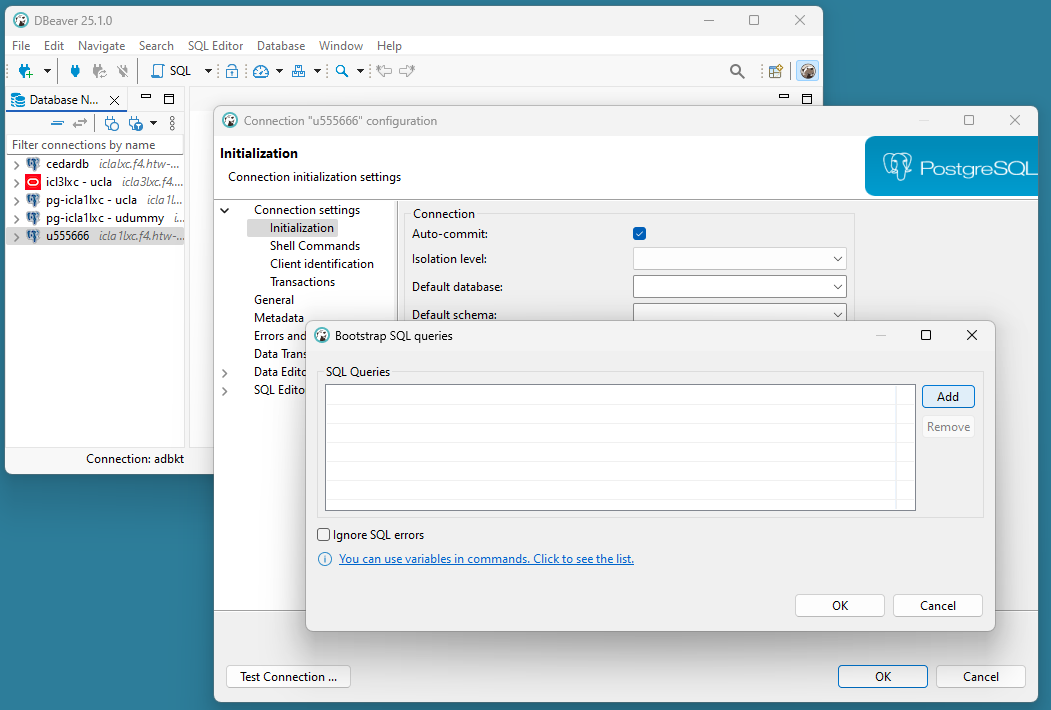
Task: Open the SQL button dropdown arrow
Action: [x=208, y=71]
